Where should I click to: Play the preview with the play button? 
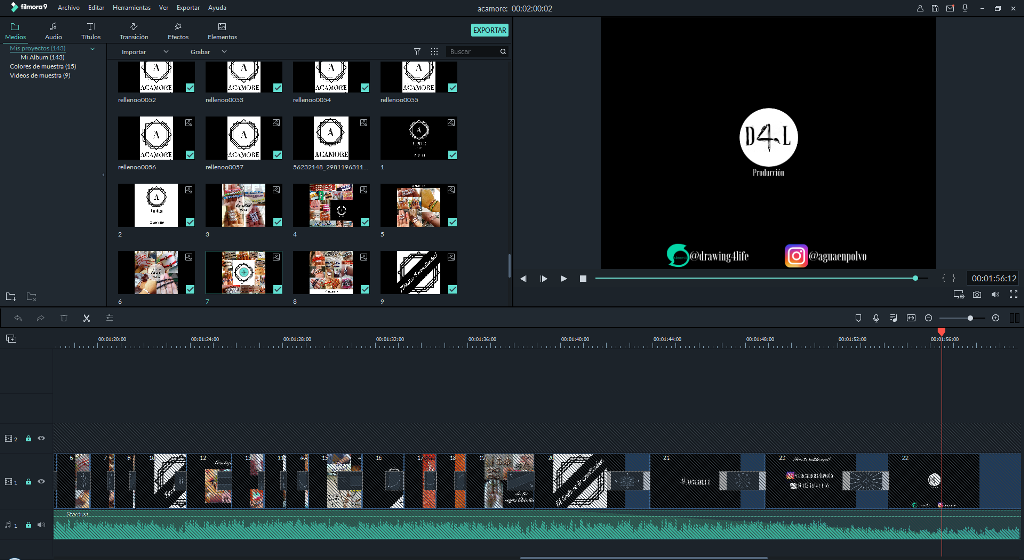(x=564, y=279)
